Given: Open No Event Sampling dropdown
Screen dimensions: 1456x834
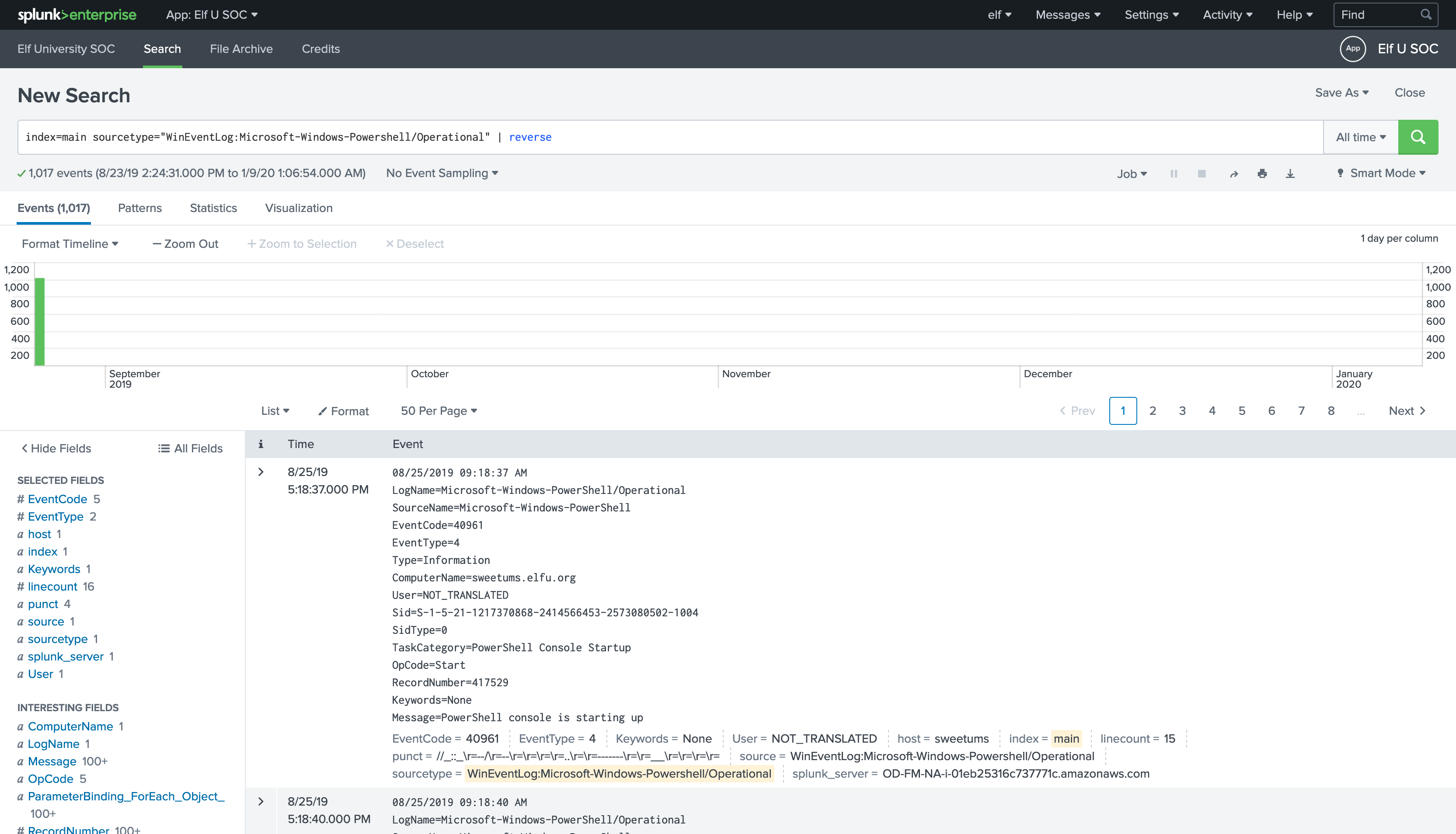Looking at the screenshot, I should [x=442, y=174].
